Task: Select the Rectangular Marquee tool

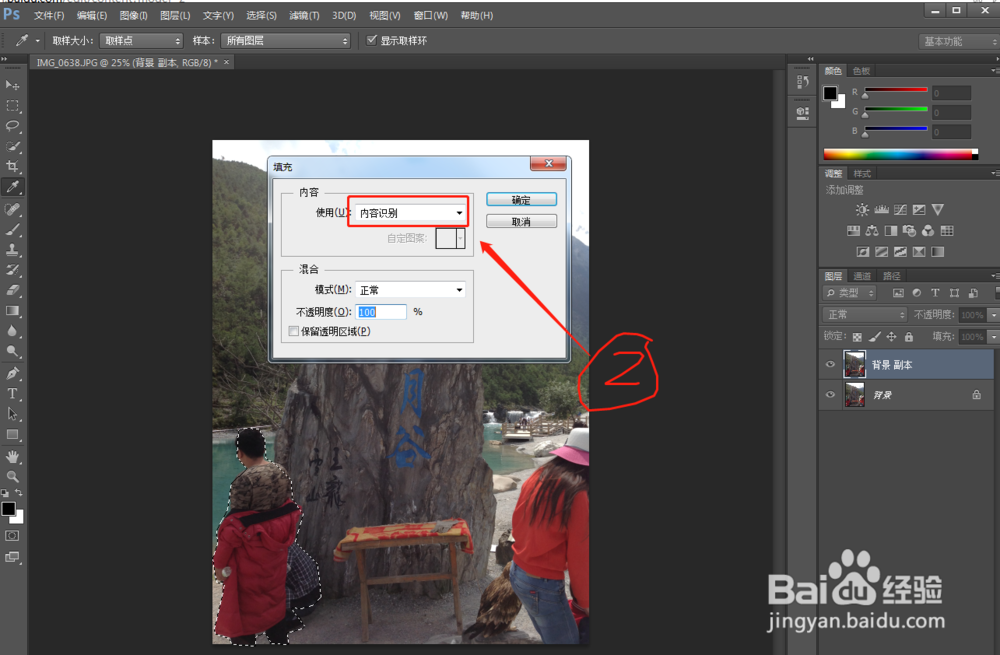Action: click(x=12, y=105)
